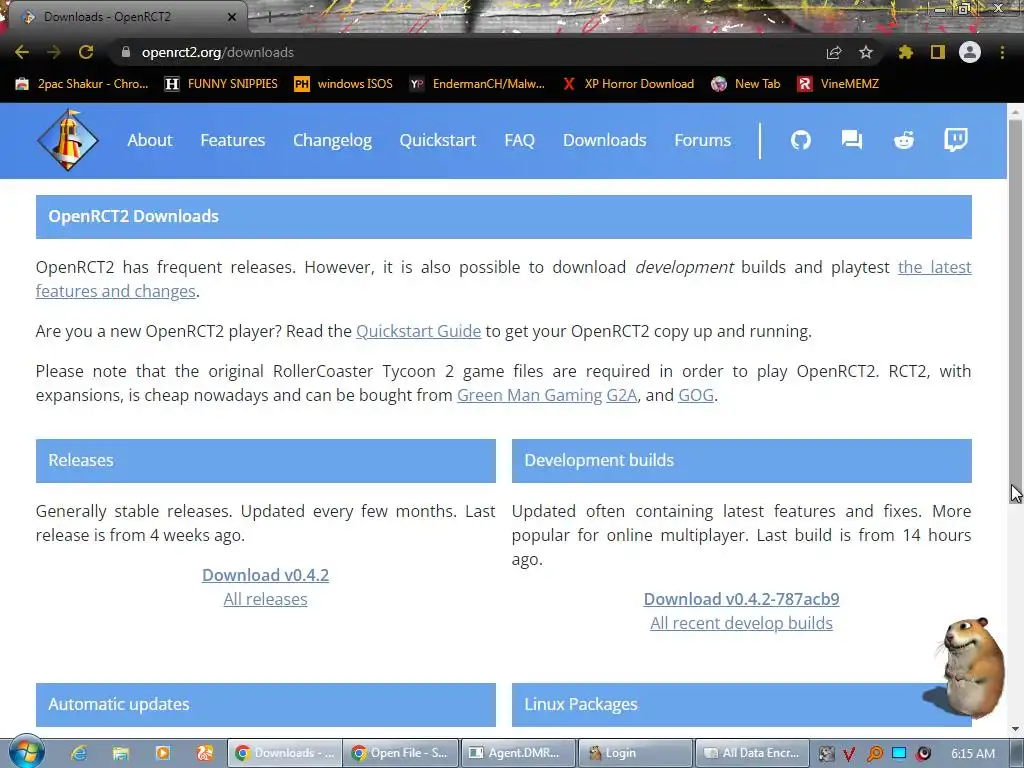The image size is (1024, 768).
Task: Click the share page icon in the address bar
Action: coord(834,52)
